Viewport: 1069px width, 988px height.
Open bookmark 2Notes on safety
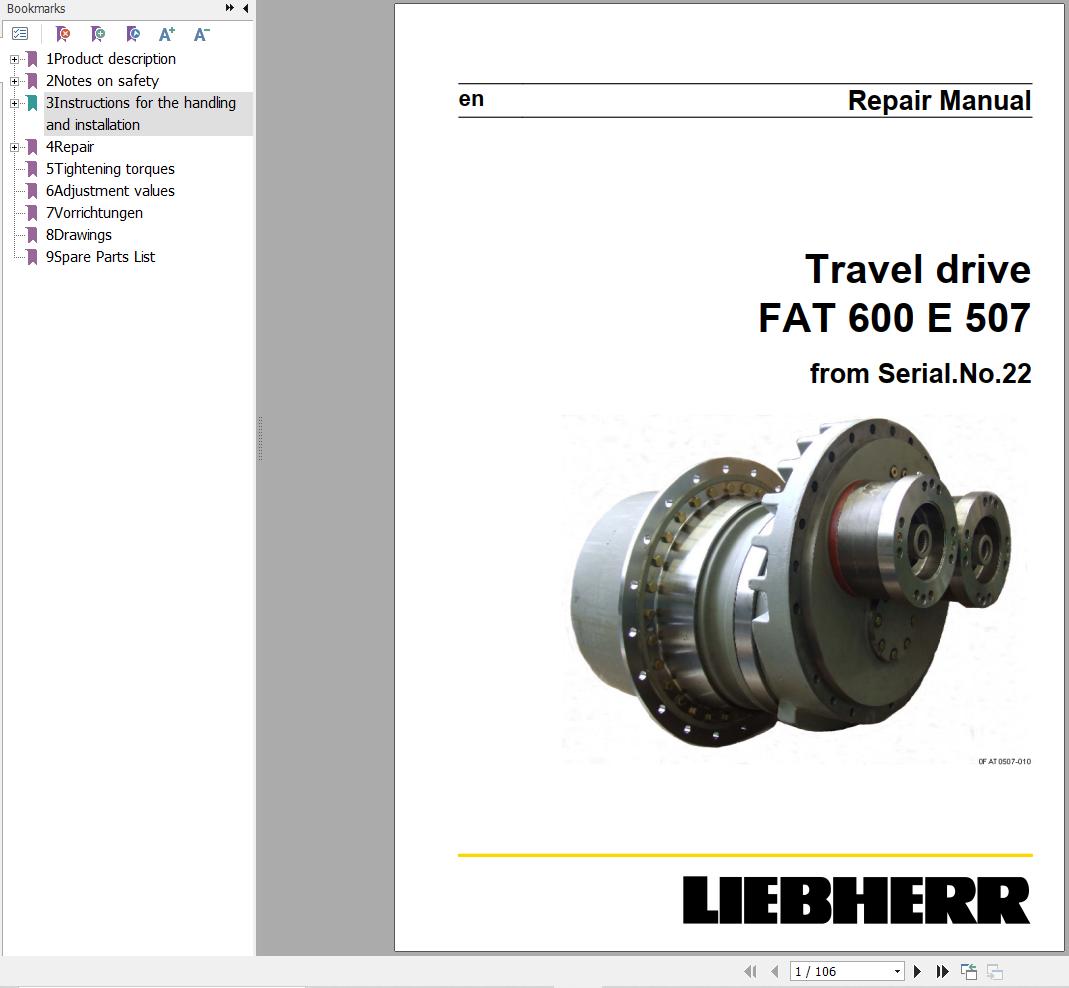coord(102,80)
